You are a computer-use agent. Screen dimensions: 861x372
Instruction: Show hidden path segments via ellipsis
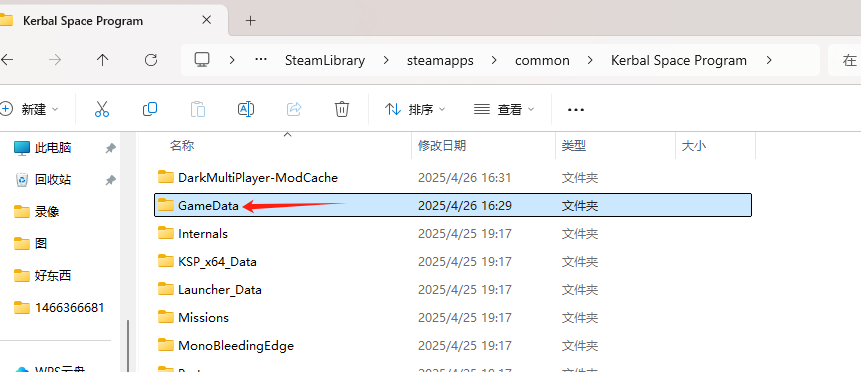pos(261,60)
